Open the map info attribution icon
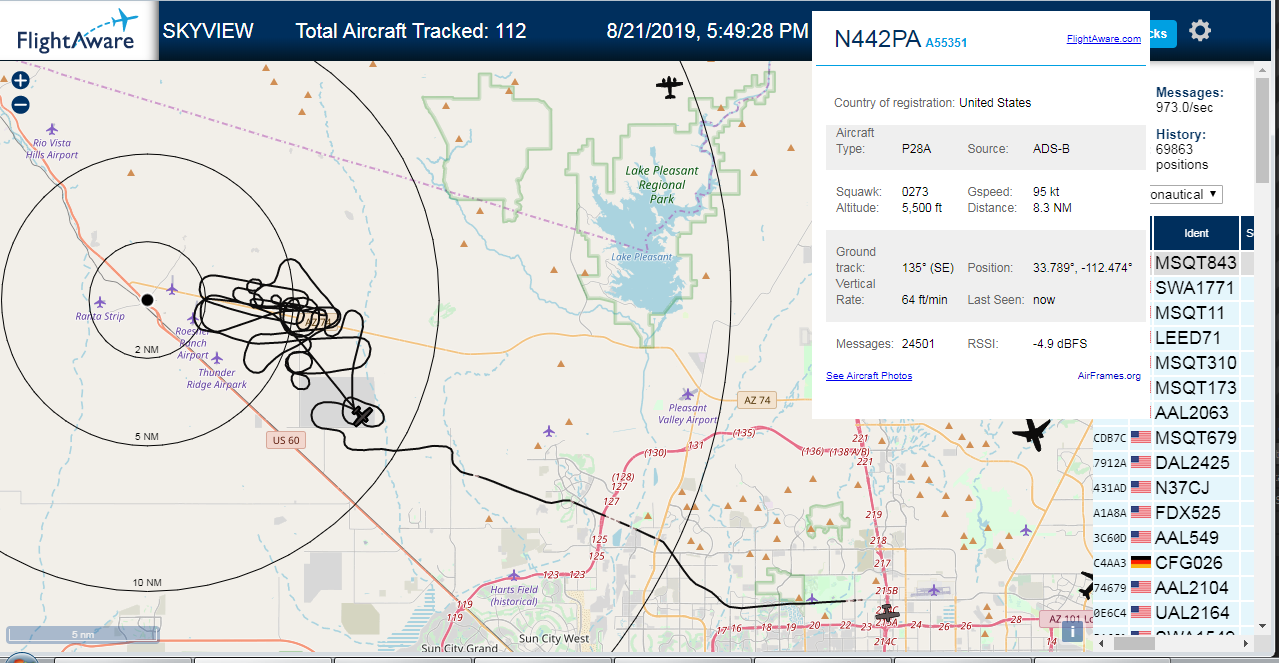Viewport: 1279px width, 663px height. 1072,631
